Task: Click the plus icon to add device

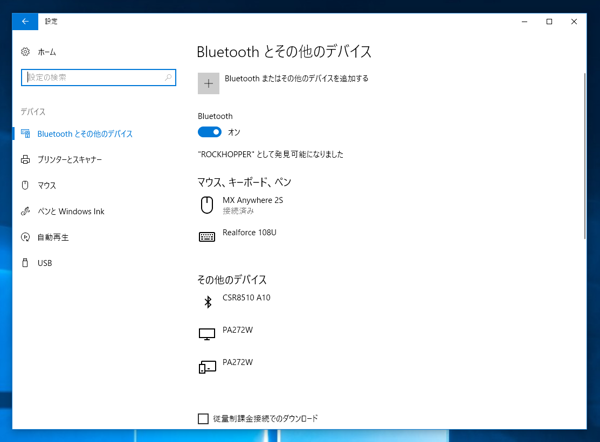Action: tap(209, 83)
